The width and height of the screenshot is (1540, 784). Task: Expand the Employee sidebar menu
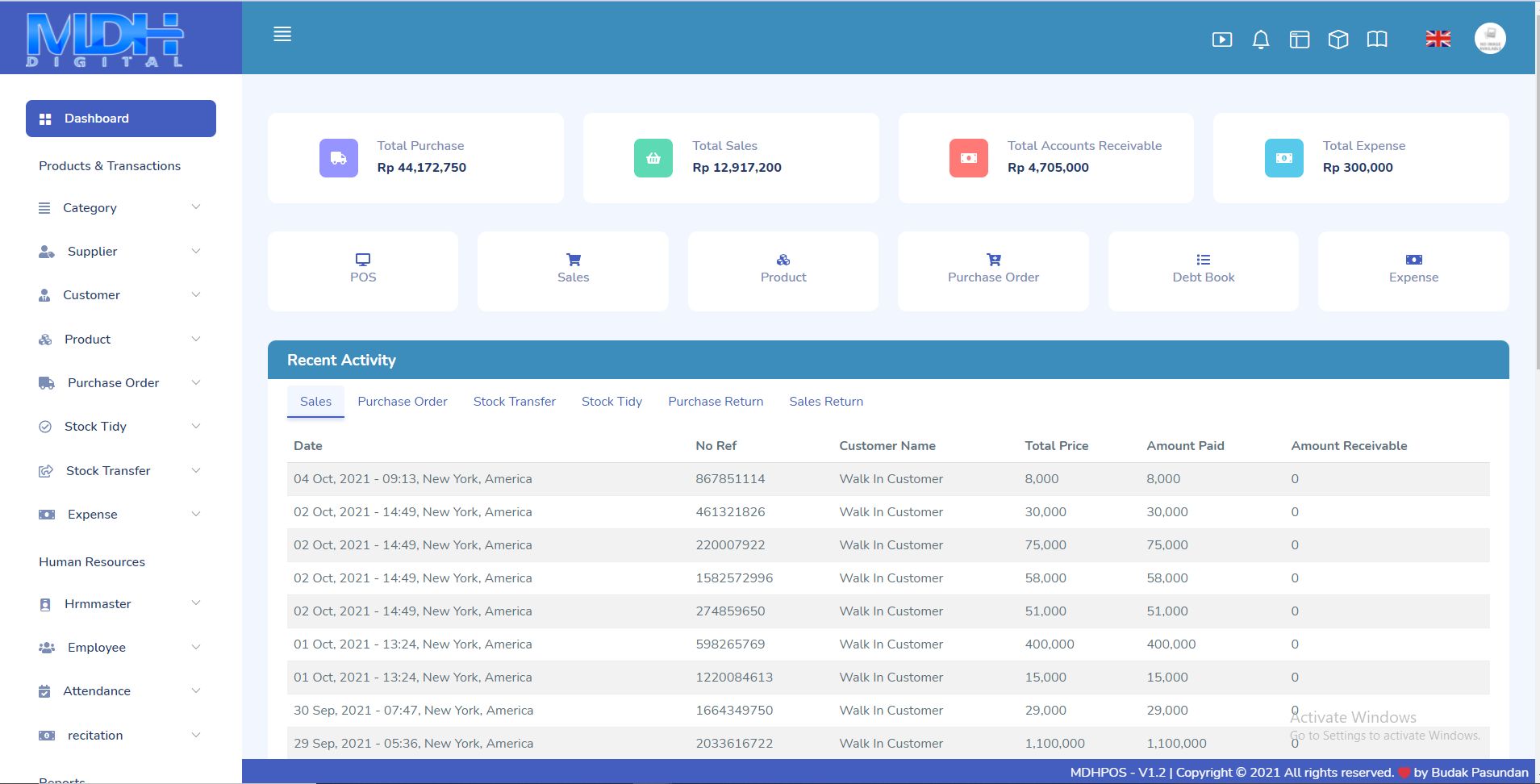[120, 648]
